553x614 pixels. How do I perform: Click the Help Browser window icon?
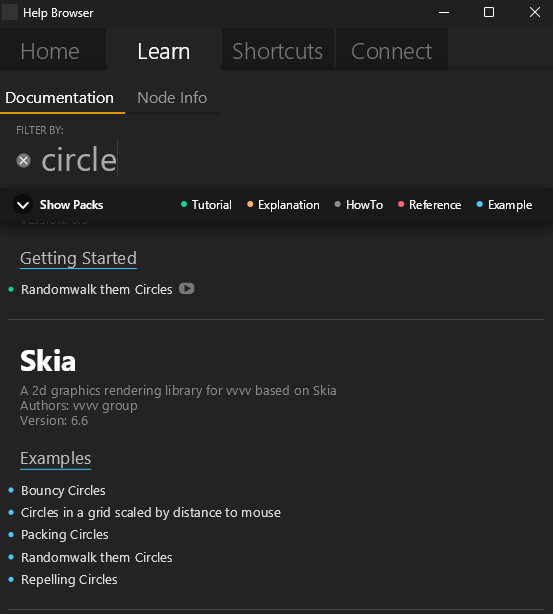(10, 12)
